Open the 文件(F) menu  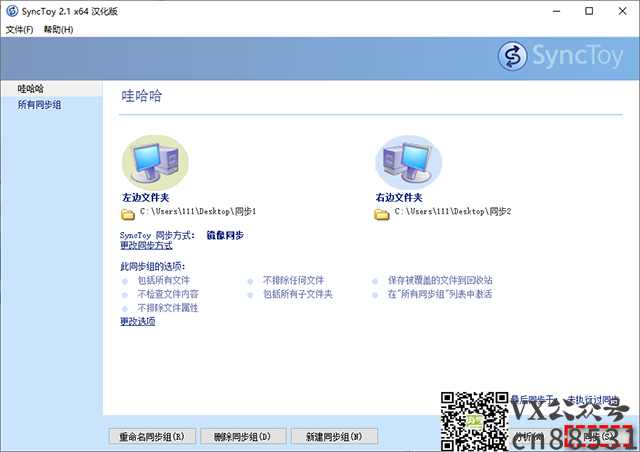click(19, 29)
